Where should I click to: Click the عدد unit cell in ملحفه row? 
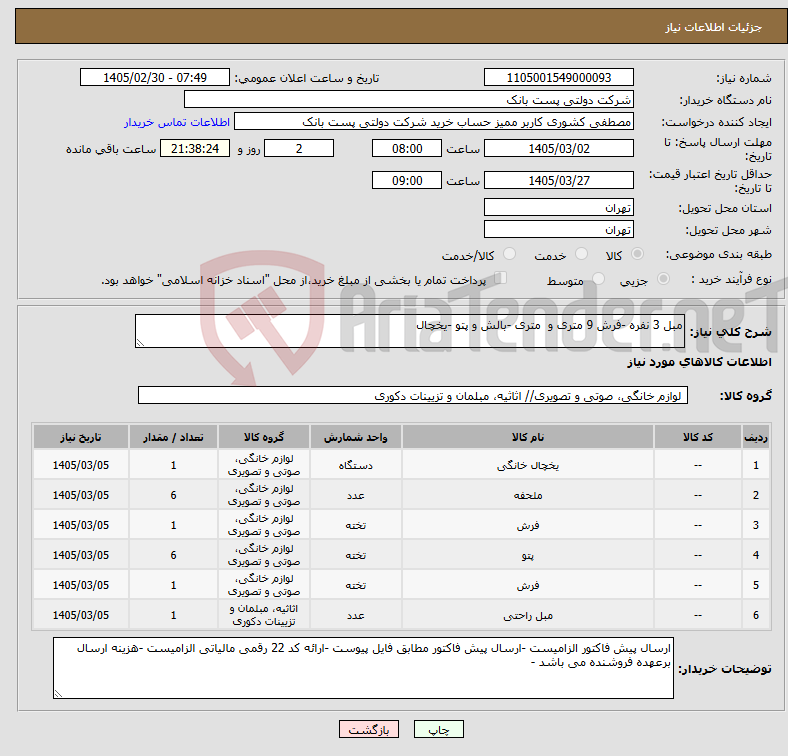tap(355, 496)
